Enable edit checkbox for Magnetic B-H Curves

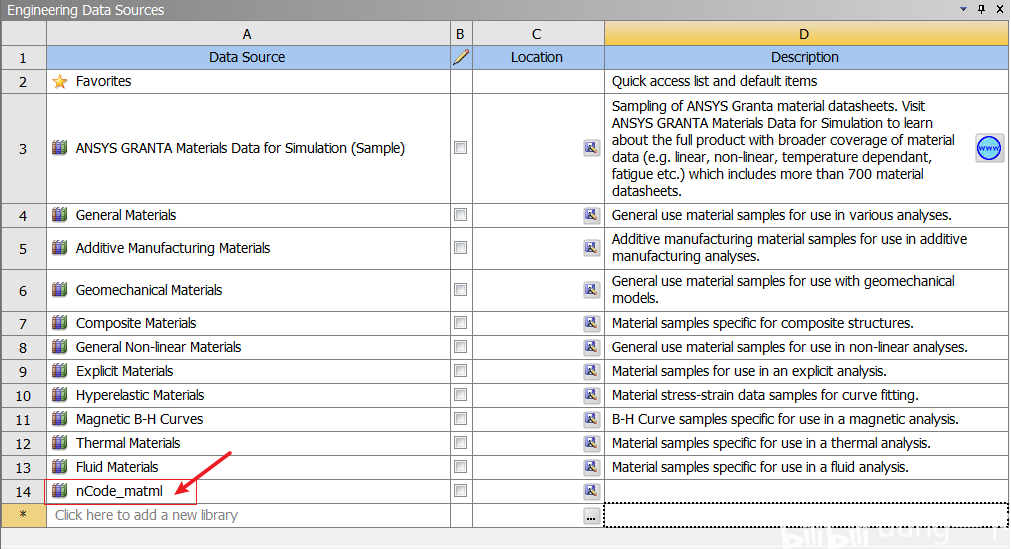tap(460, 419)
